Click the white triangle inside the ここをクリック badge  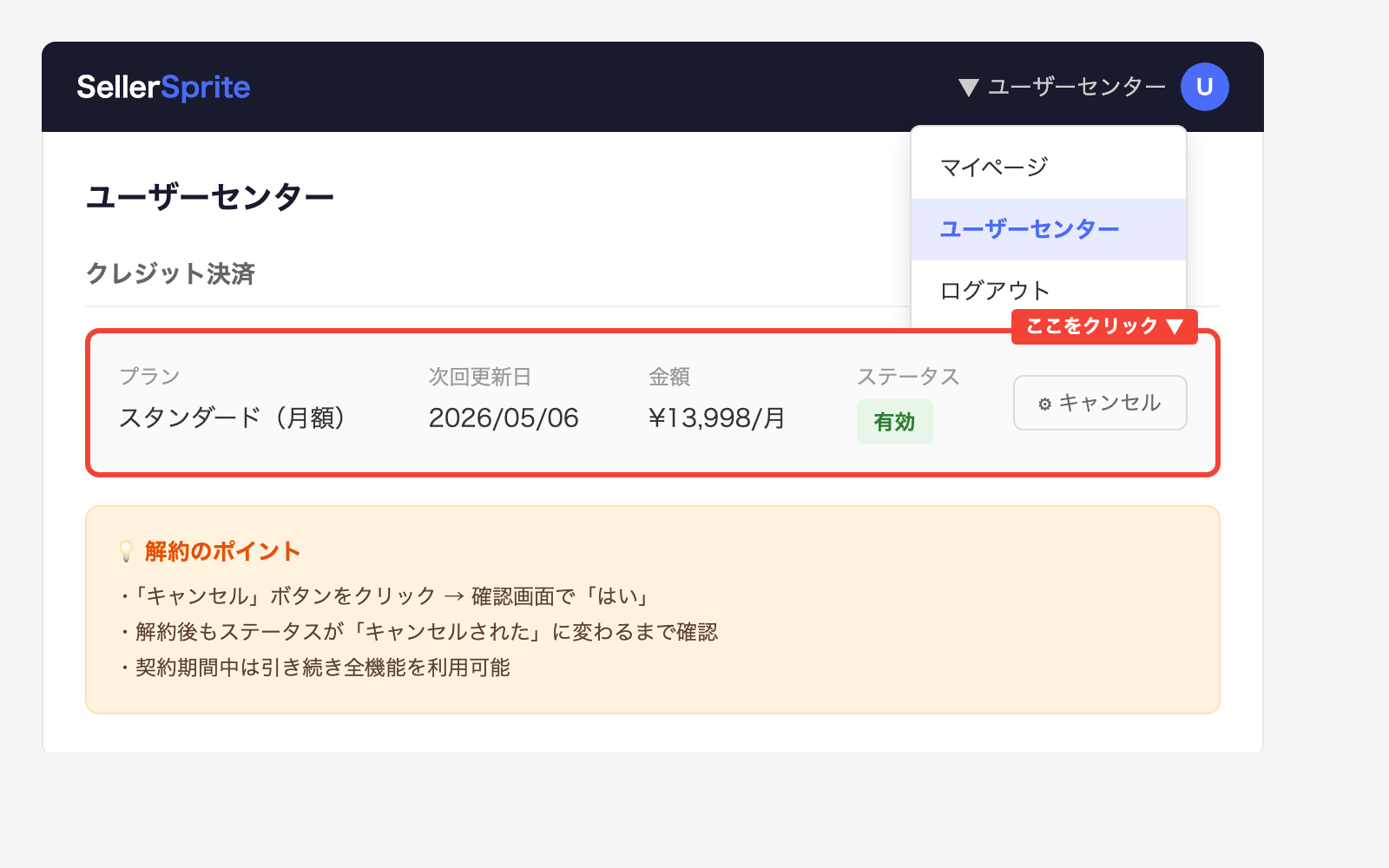[1177, 327]
